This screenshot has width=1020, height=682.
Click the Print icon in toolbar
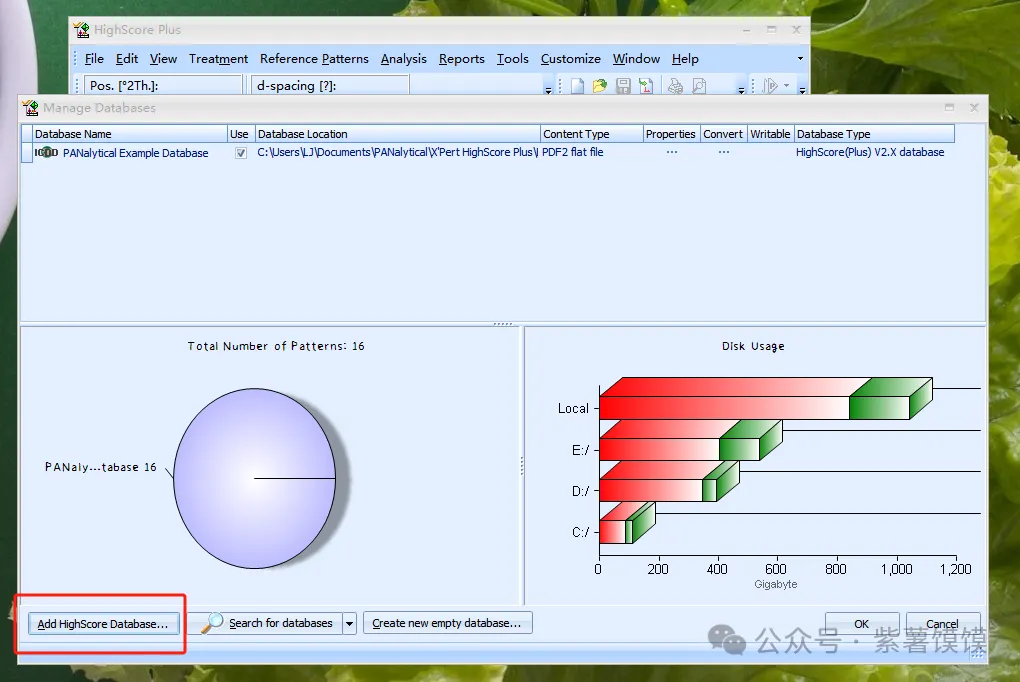coord(676,86)
